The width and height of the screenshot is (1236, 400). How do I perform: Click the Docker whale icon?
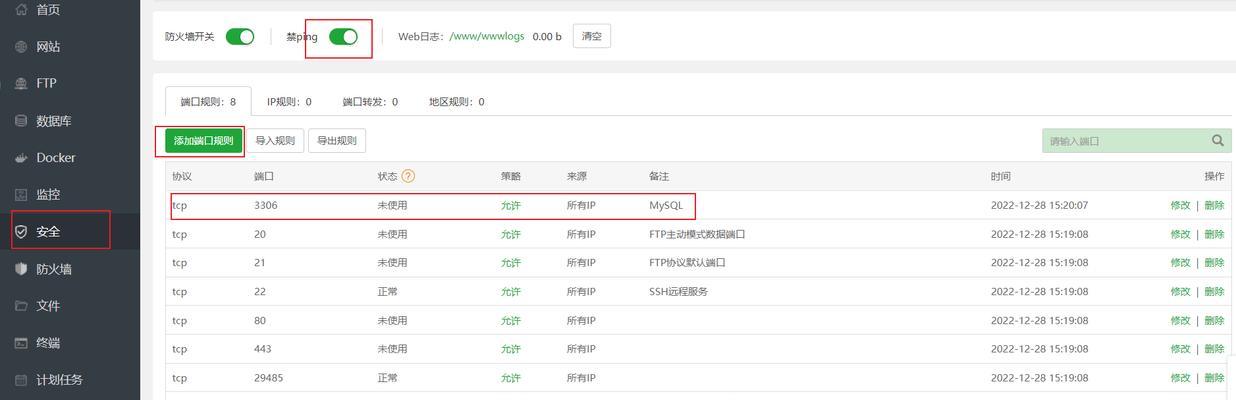coord(21,158)
